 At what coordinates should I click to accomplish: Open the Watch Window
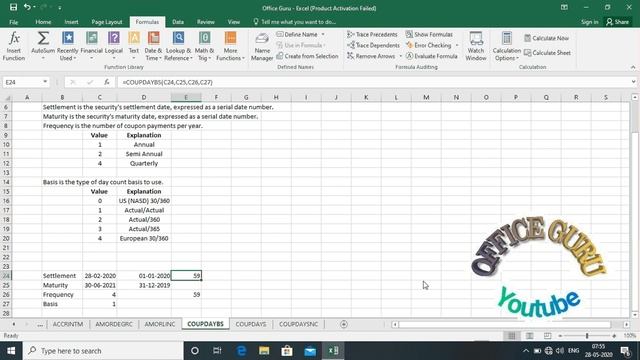click(476, 46)
